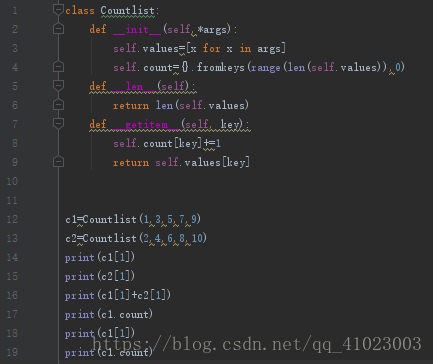Collapse the Countlist class fold on line 1
Viewport: 433px width, 364px height.
(x=58, y=9)
